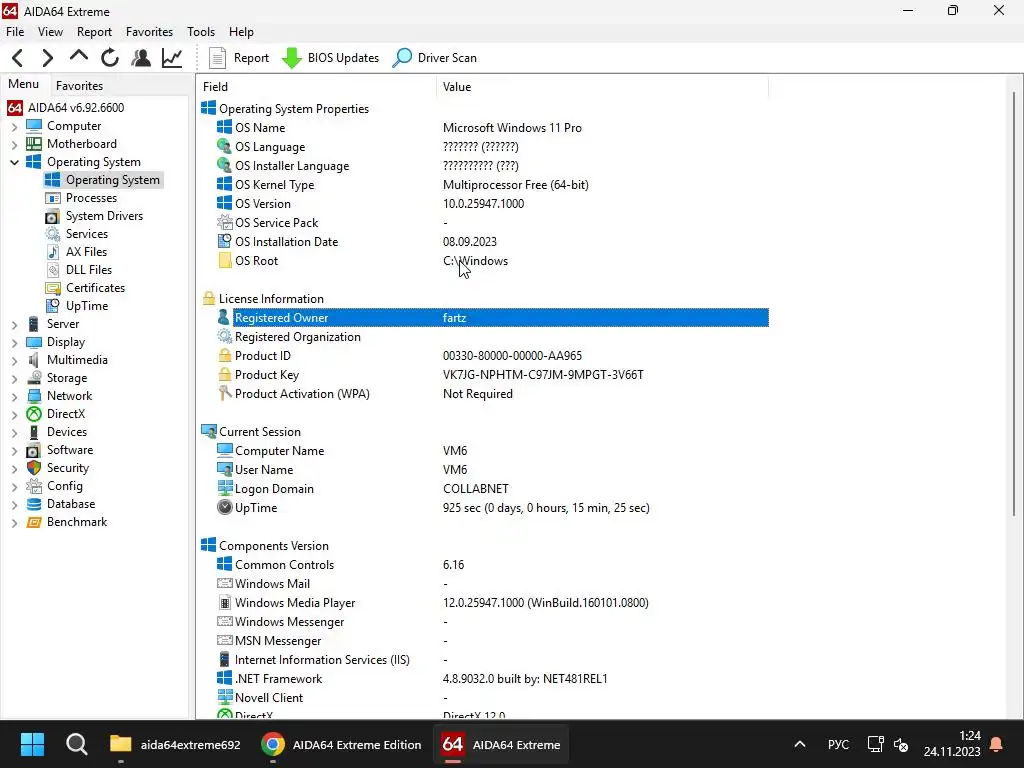Click the Back navigation arrow

pyautogui.click(x=18, y=58)
